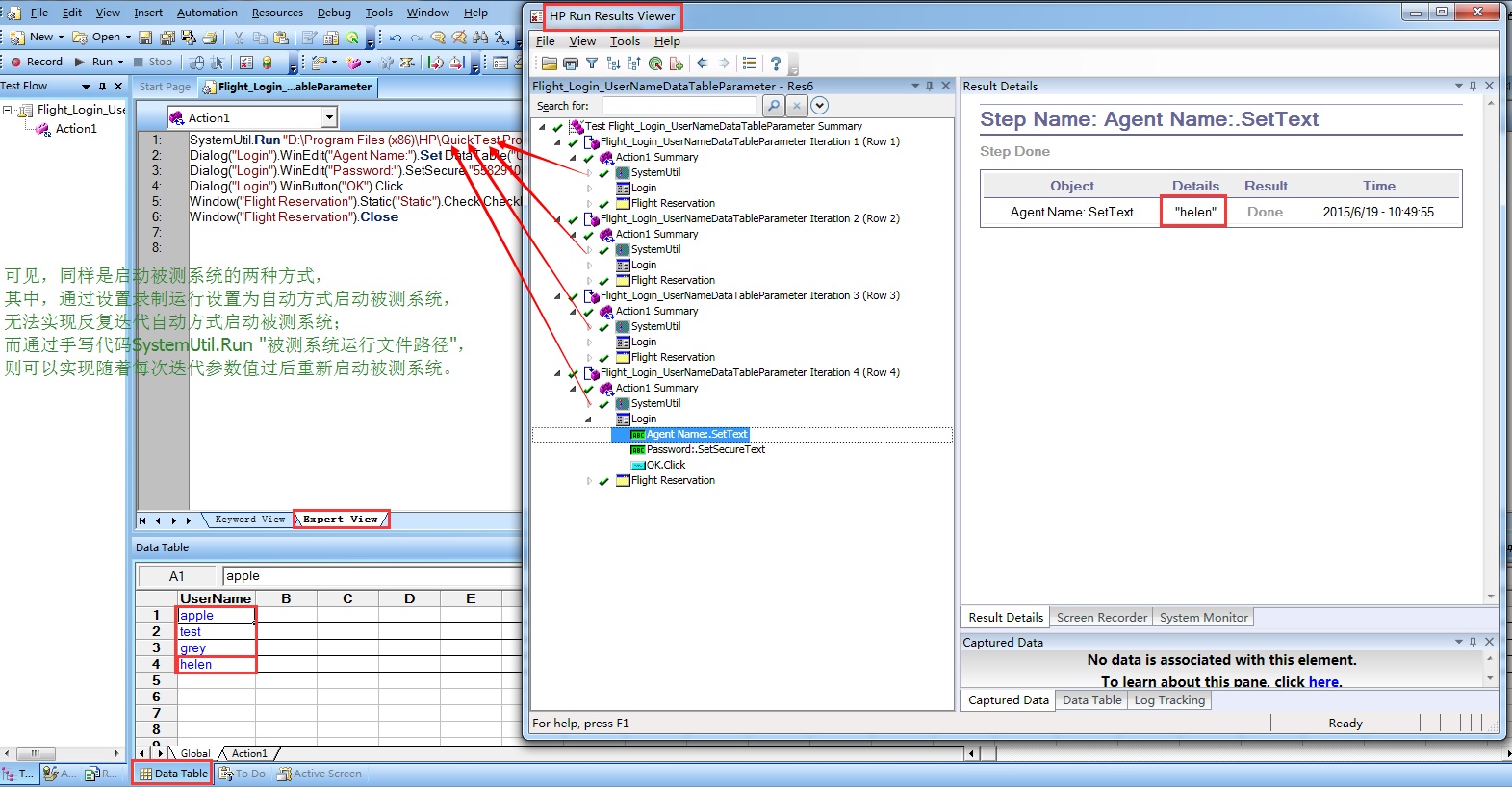Click the Undo arrow icon
The height and width of the screenshot is (787, 1512).
396,38
